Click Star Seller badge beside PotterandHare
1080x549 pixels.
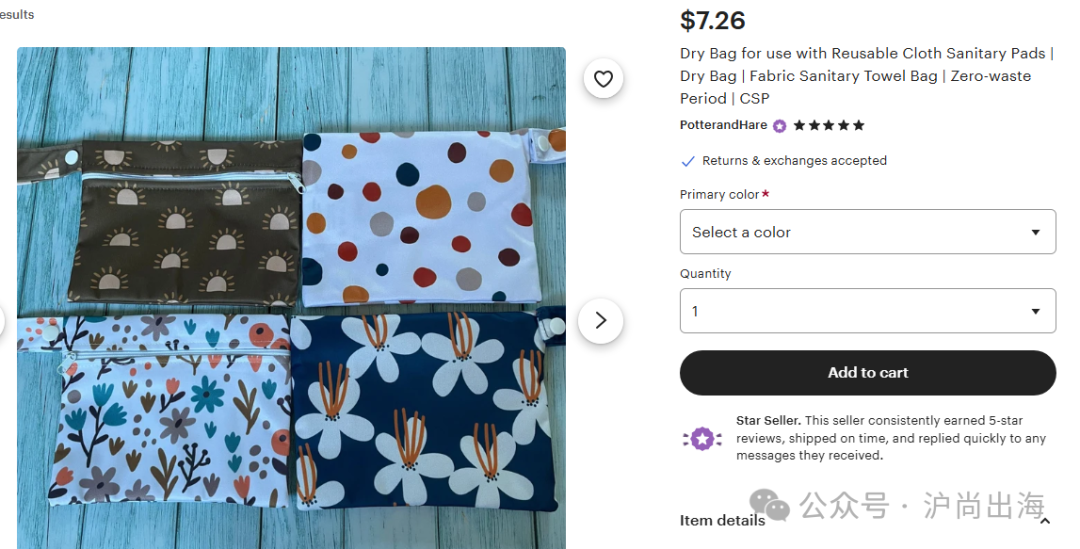click(779, 126)
